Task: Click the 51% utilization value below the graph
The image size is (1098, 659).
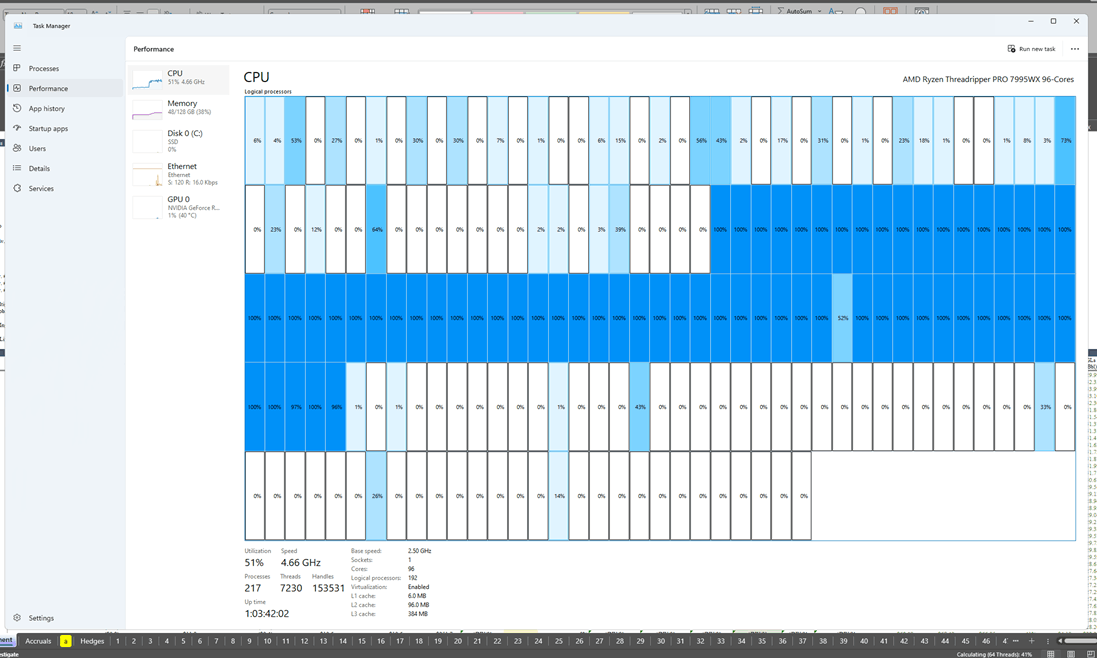Action: (x=254, y=563)
